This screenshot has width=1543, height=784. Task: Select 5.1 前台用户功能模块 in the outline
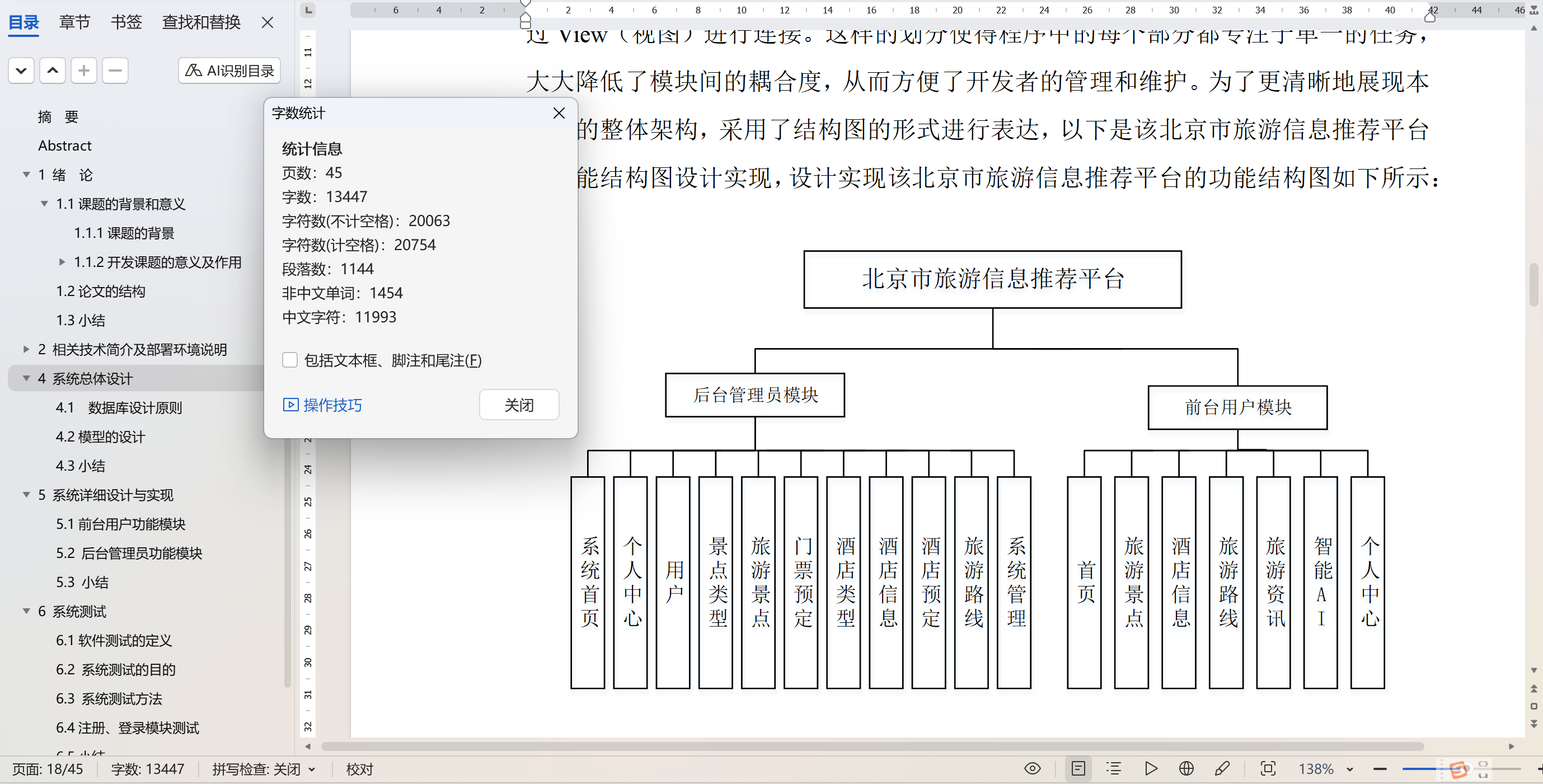(x=120, y=524)
